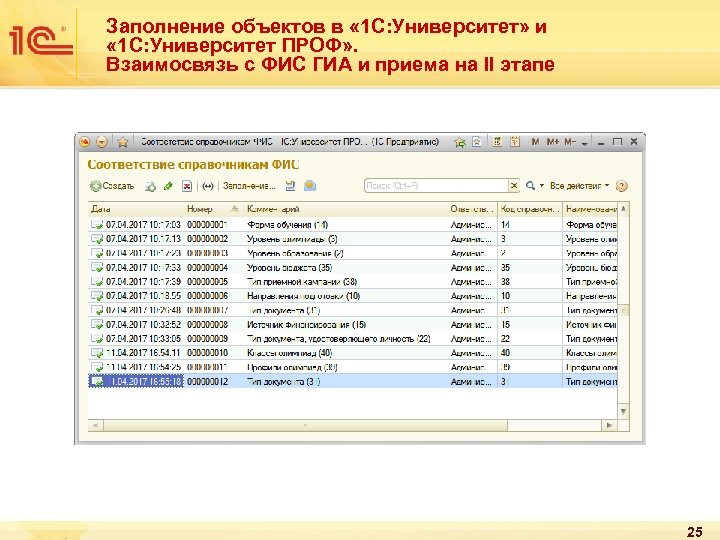720x540 pixels.
Task: Expand the search dropdown arrow next to magnifier
Action: 542,186
